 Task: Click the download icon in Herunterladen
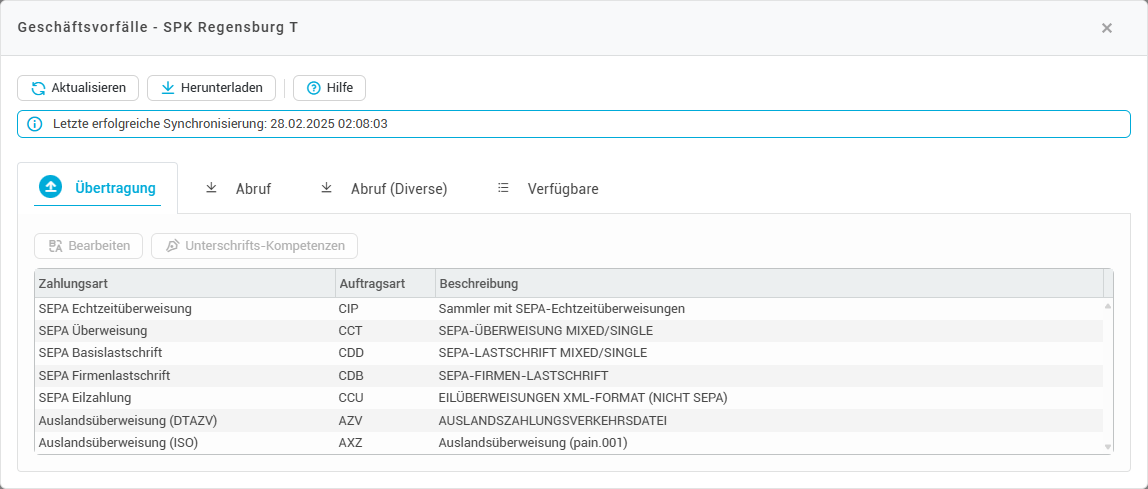point(167,88)
